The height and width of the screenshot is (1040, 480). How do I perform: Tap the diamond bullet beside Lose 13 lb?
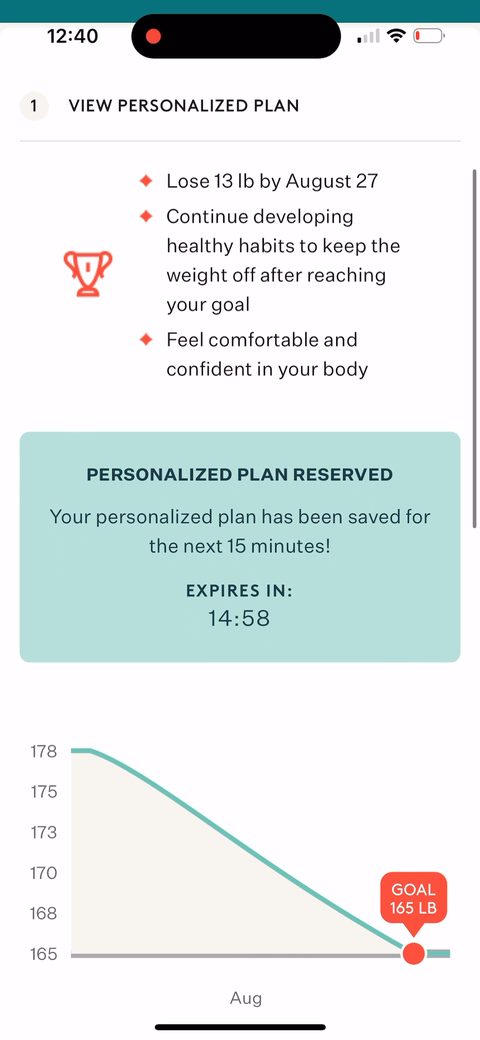coord(146,181)
